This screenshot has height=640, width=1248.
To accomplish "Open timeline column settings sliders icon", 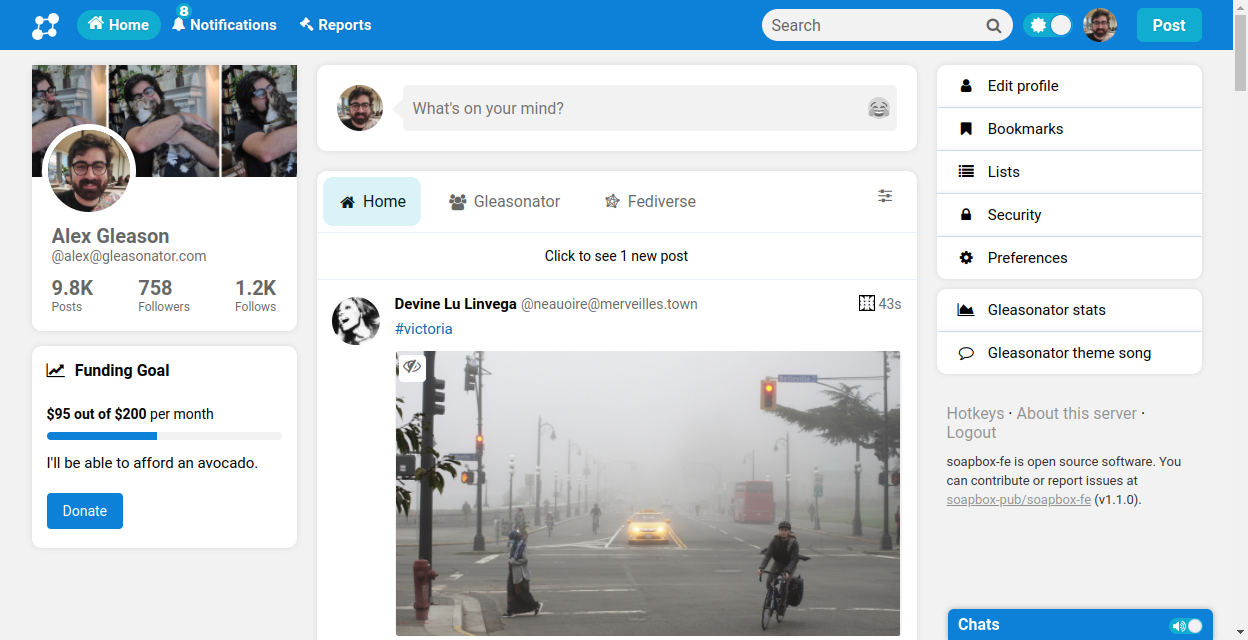I will point(885,196).
